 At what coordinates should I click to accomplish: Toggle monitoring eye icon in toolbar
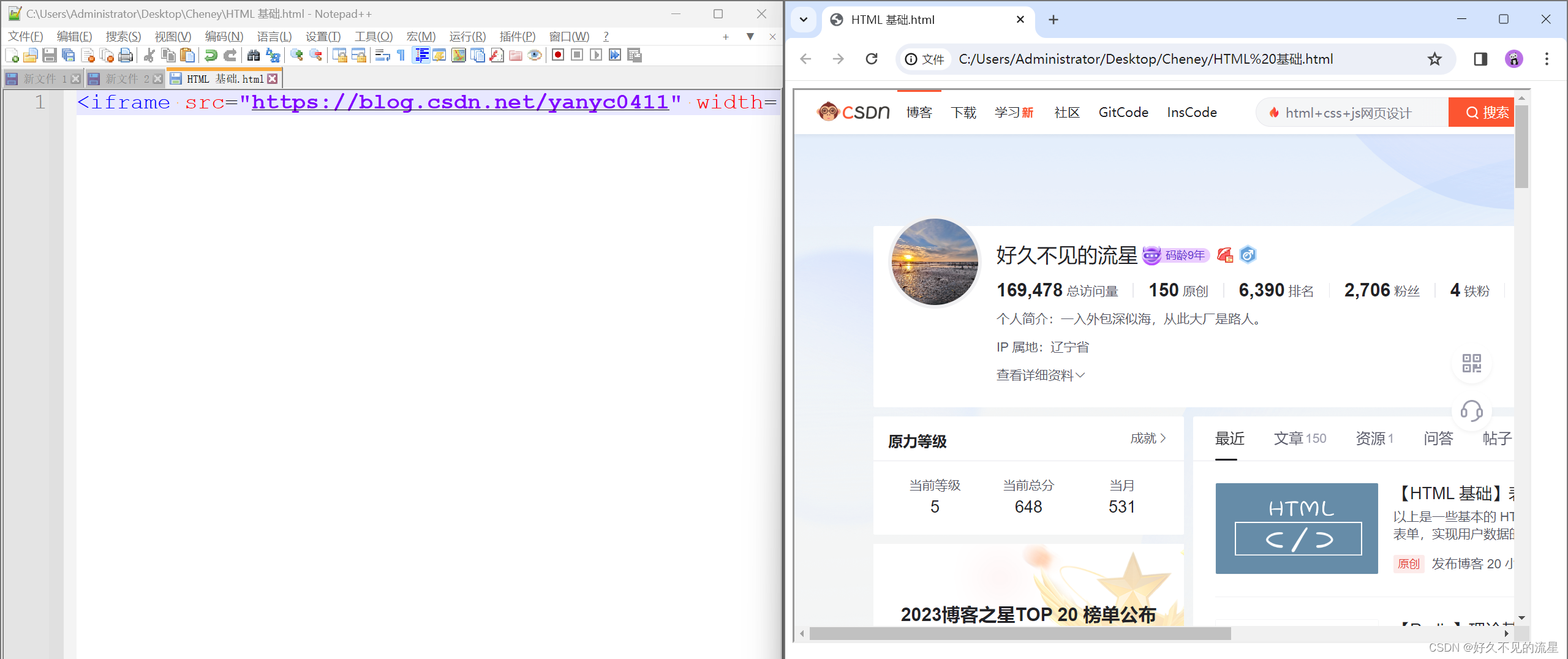535,56
